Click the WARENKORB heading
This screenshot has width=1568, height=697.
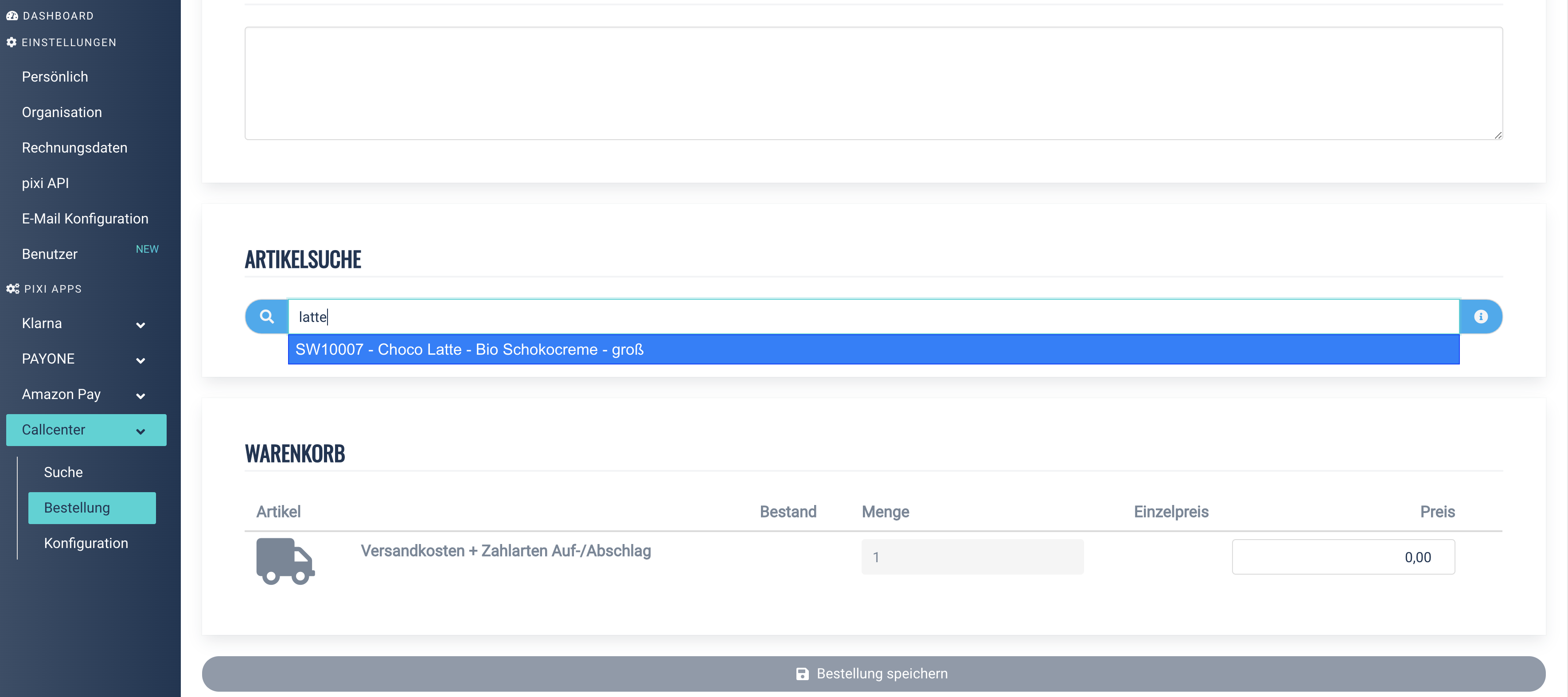(295, 454)
